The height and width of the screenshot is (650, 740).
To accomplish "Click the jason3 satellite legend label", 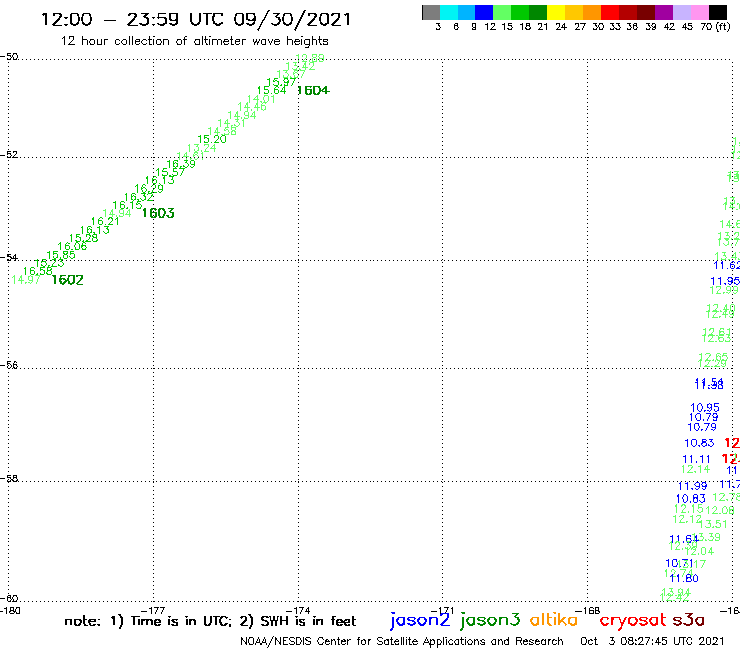I will coord(490,620).
